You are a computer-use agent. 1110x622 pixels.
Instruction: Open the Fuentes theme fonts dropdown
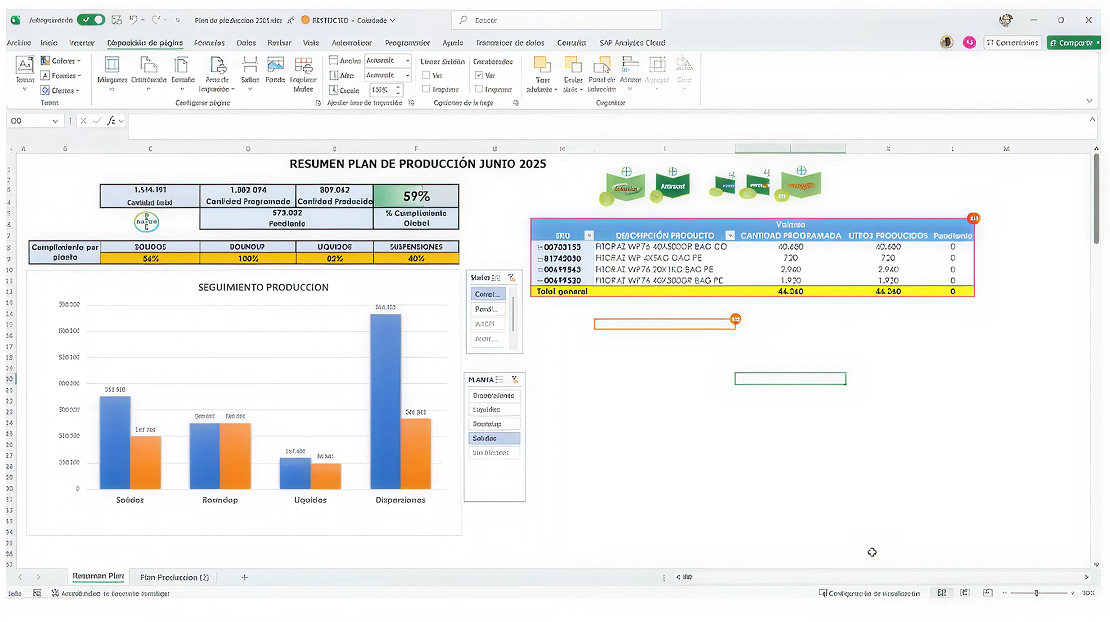coord(61,76)
